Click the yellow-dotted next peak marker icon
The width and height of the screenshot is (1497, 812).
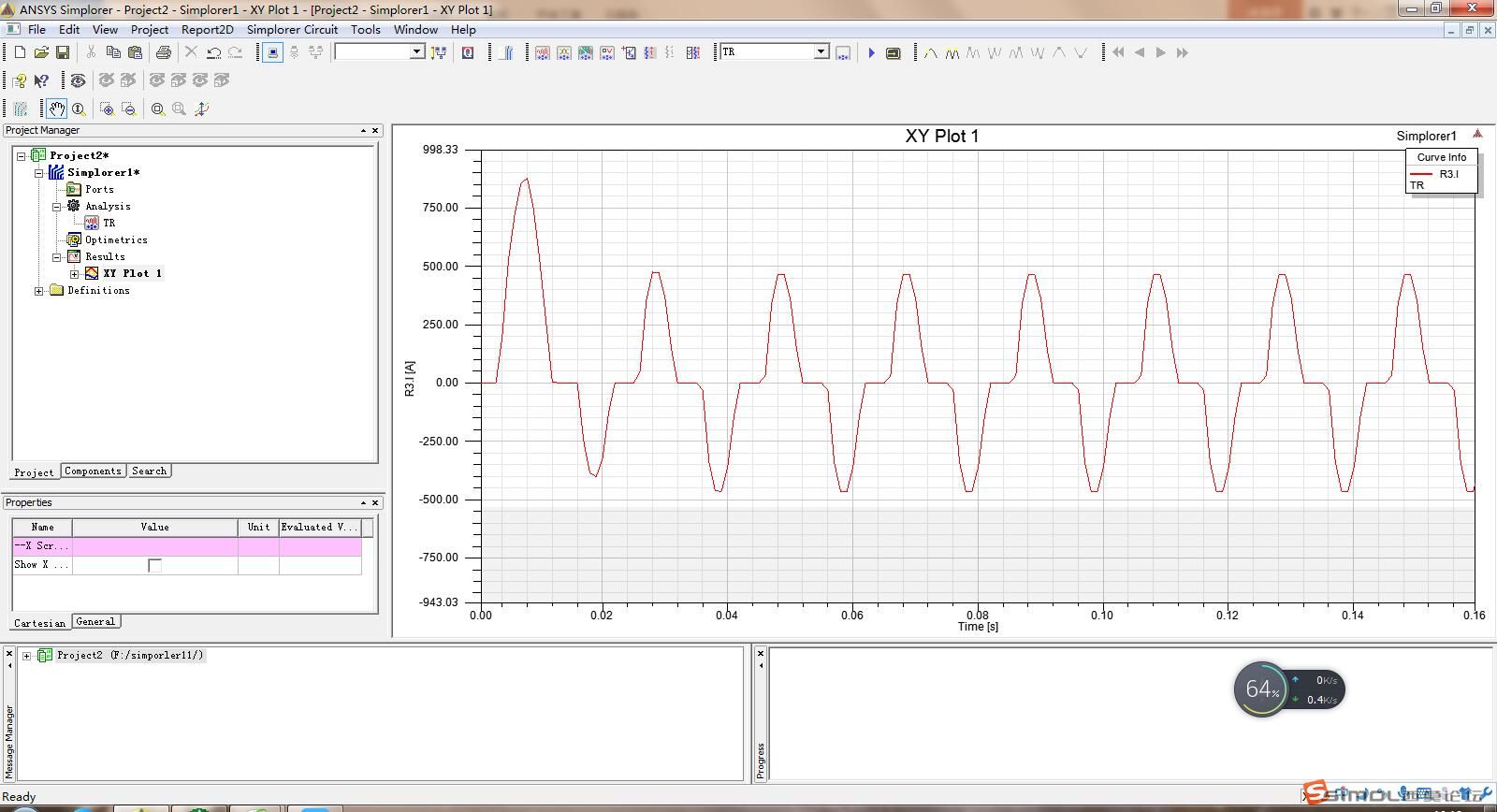pos(952,52)
